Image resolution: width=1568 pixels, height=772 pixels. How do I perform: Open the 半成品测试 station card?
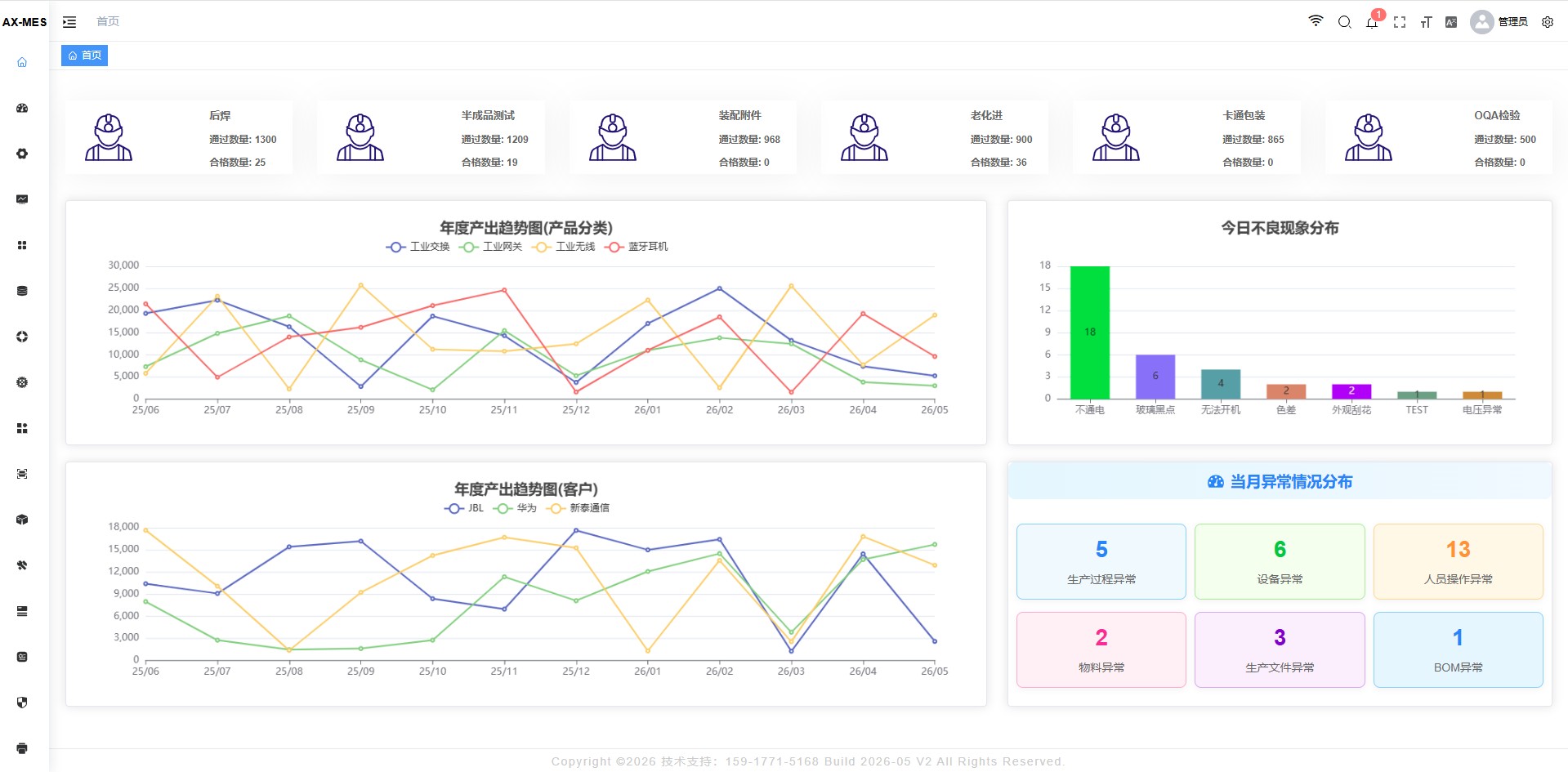pos(431,137)
